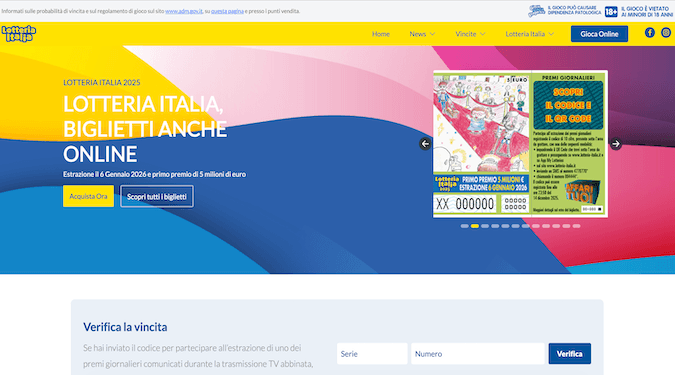Expand the News dropdown menu
Image resolution: width=675 pixels, height=375 pixels.
(422, 34)
